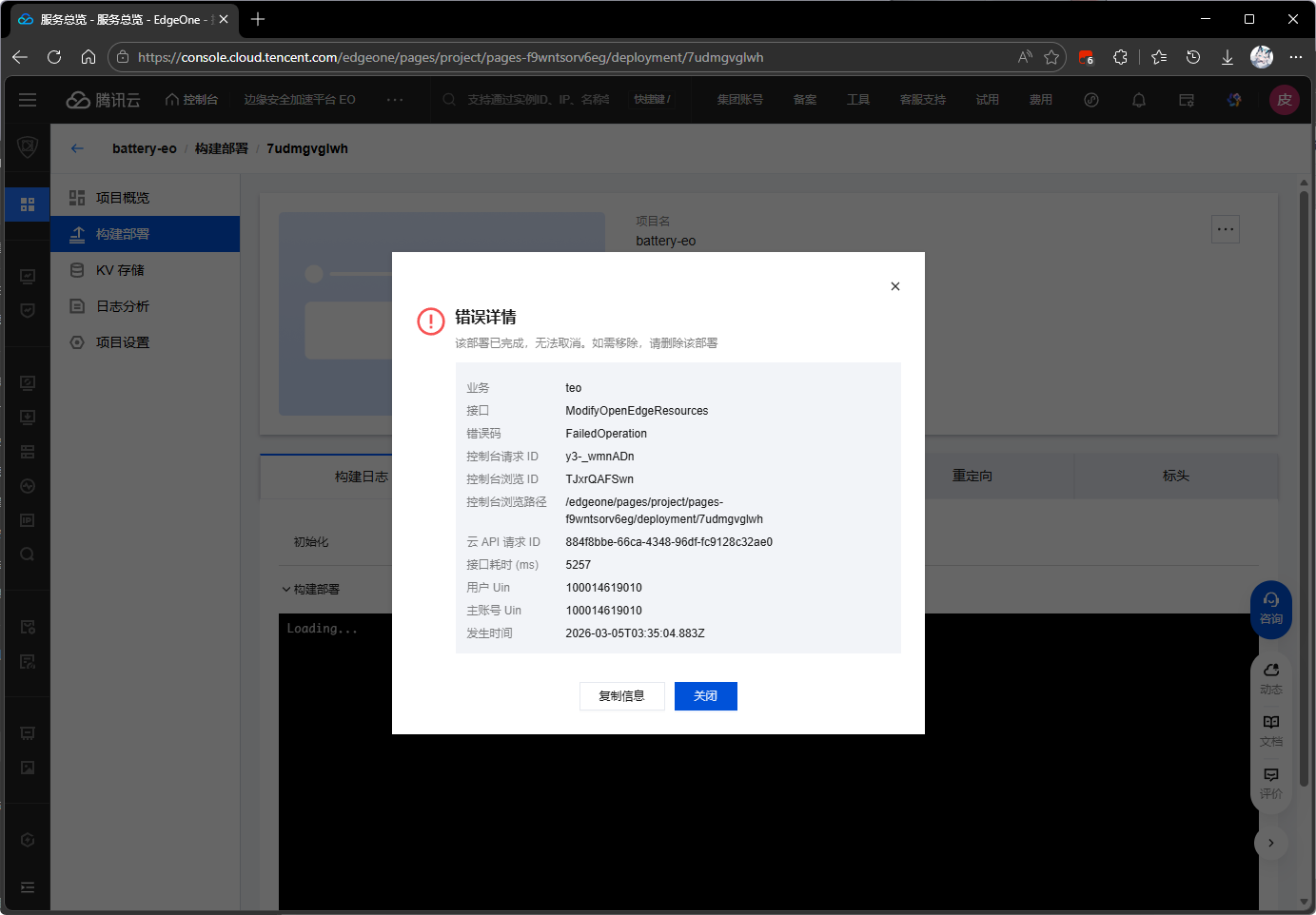Click the hamburger menu icon at top-left
Viewport: 1316px width, 915px height.
(27, 99)
